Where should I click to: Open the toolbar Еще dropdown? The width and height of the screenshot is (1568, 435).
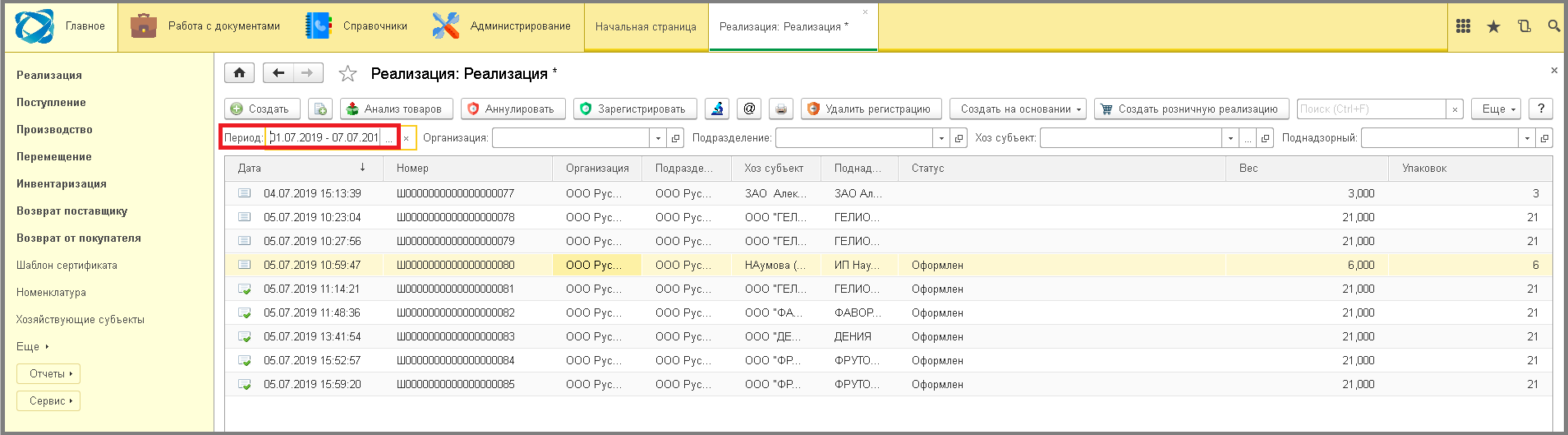[x=1497, y=109]
